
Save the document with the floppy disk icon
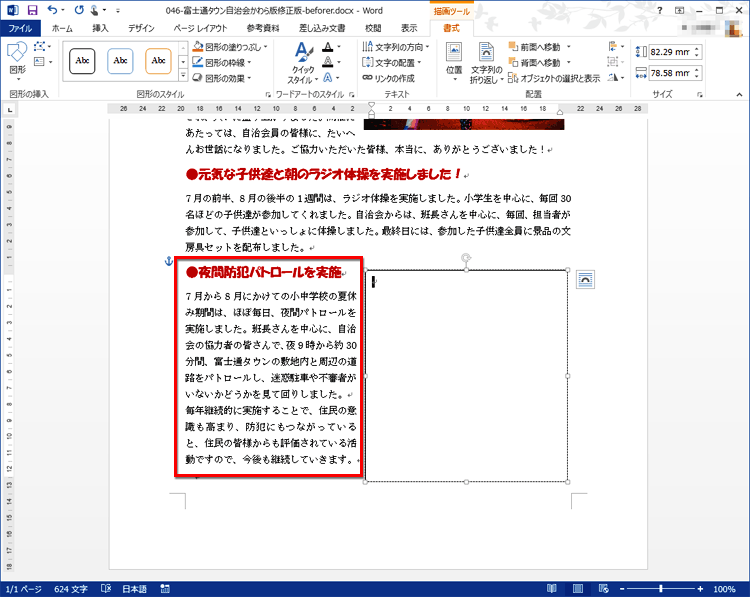tap(32, 10)
